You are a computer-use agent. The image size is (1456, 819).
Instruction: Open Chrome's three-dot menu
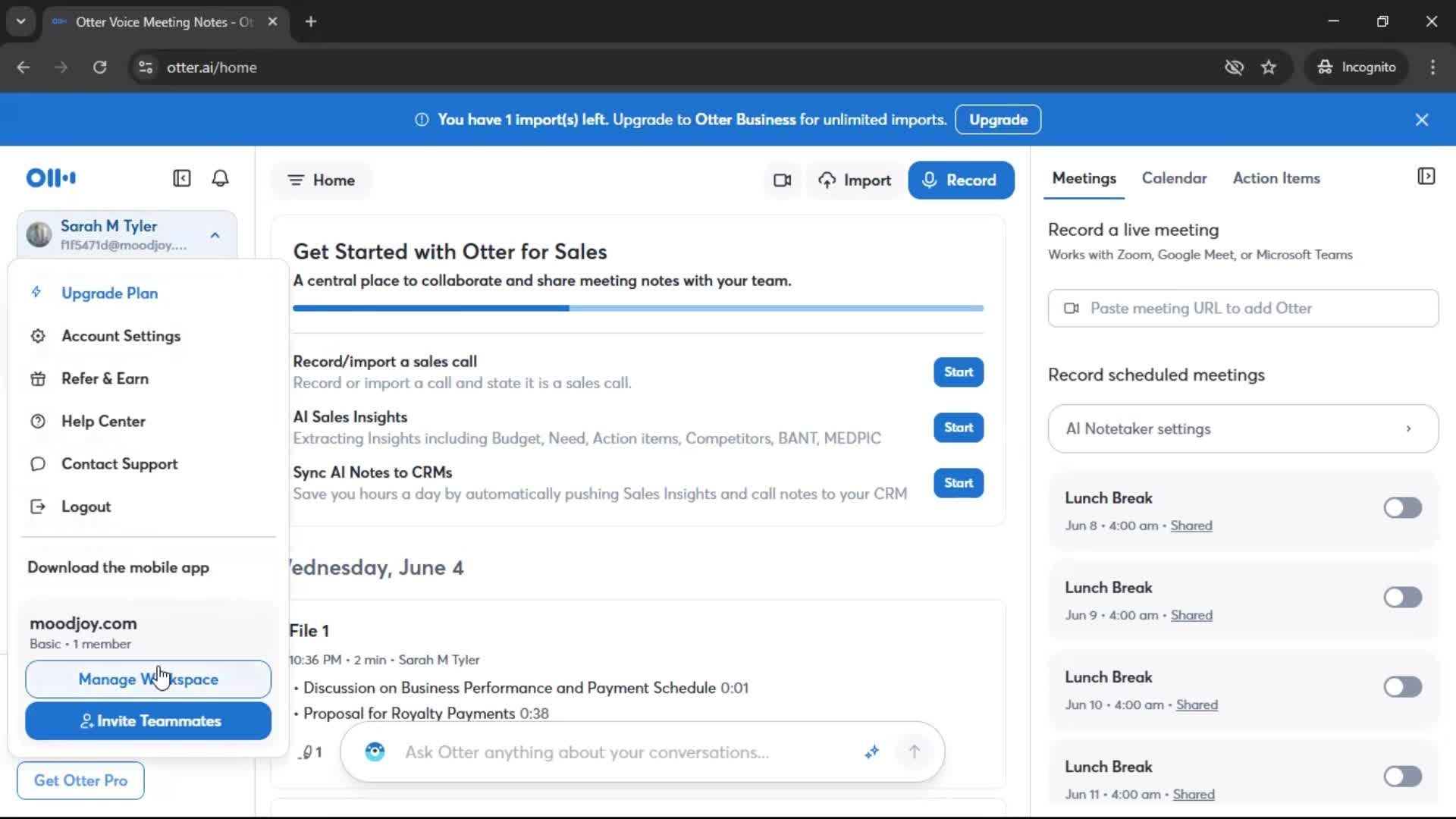pyautogui.click(x=1432, y=67)
